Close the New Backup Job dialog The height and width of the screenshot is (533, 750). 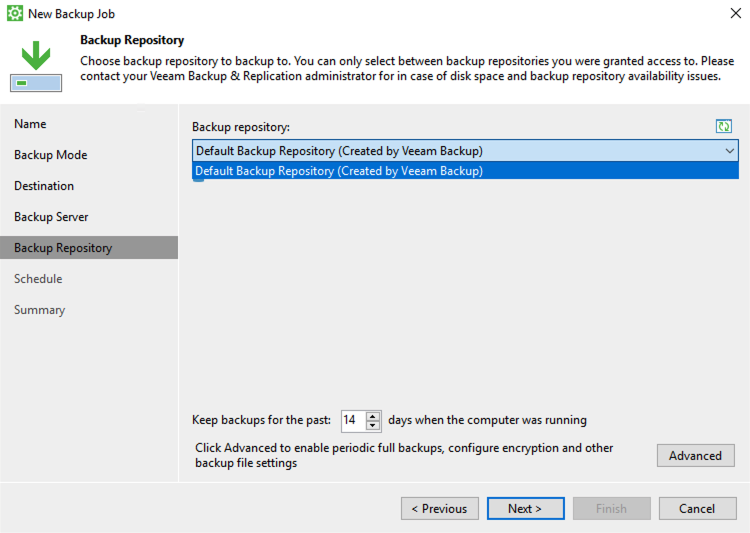(x=736, y=13)
